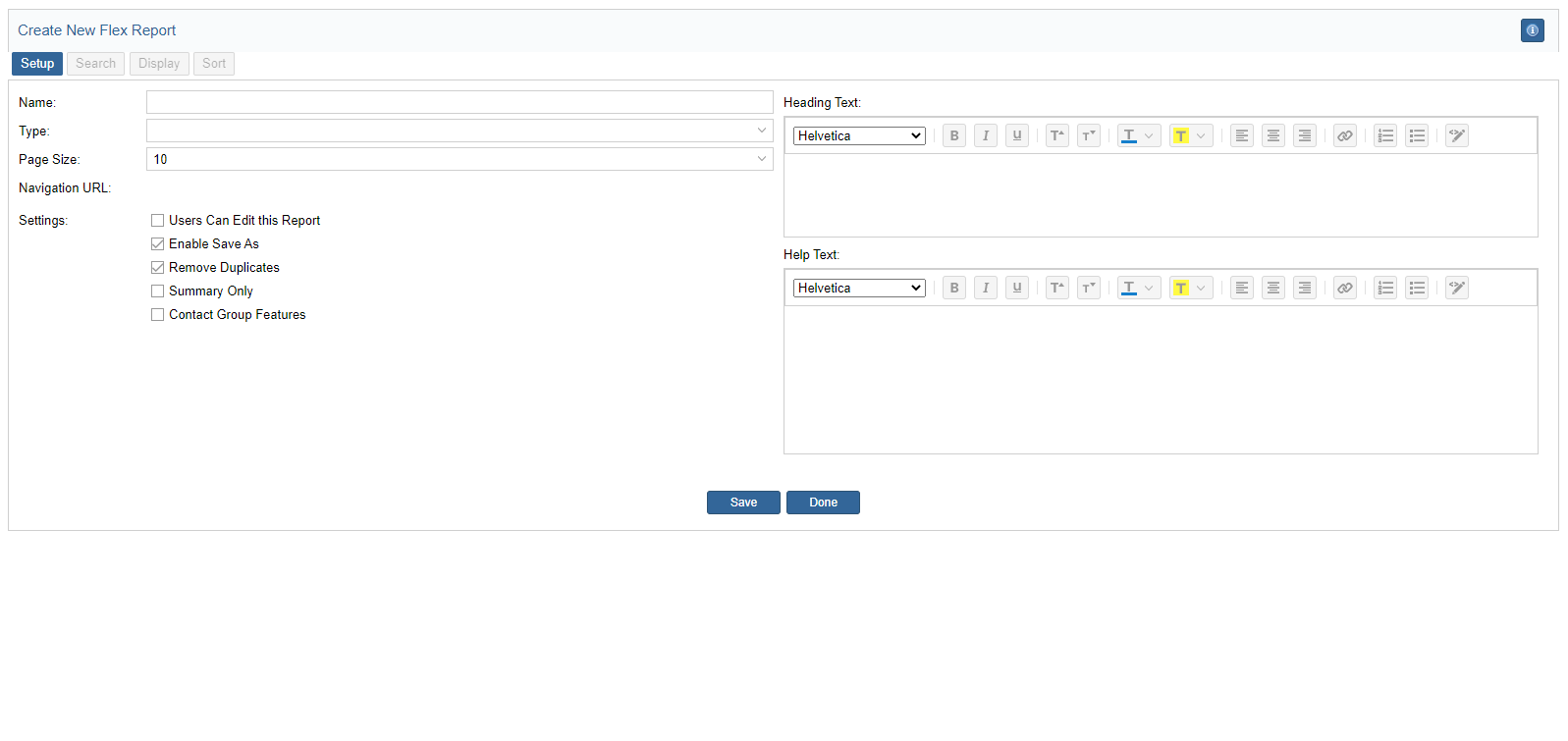Insert numbered list in Heading Text editor
The height and width of the screenshot is (741, 1568).
[x=1384, y=136]
